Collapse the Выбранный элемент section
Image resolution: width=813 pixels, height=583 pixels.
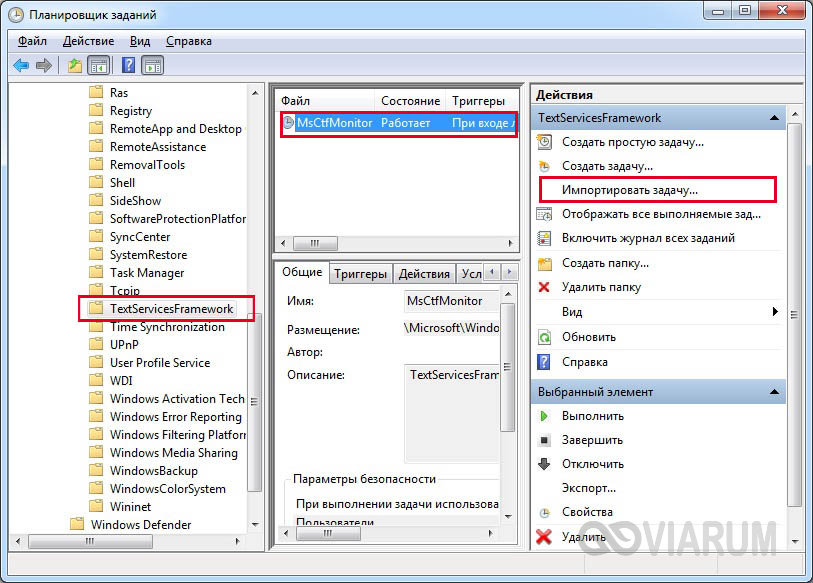tap(774, 392)
